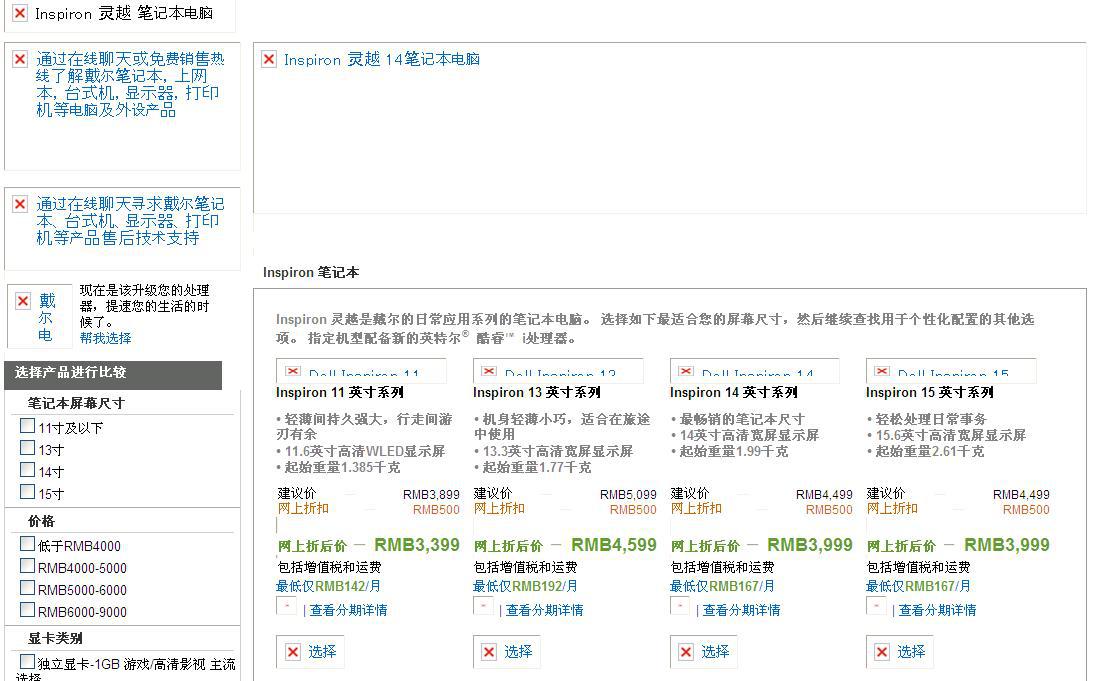This screenshot has width=1106, height=681.
Task: Open 查看分期详情 for Inspiron 15
Action: [x=937, y=610]
